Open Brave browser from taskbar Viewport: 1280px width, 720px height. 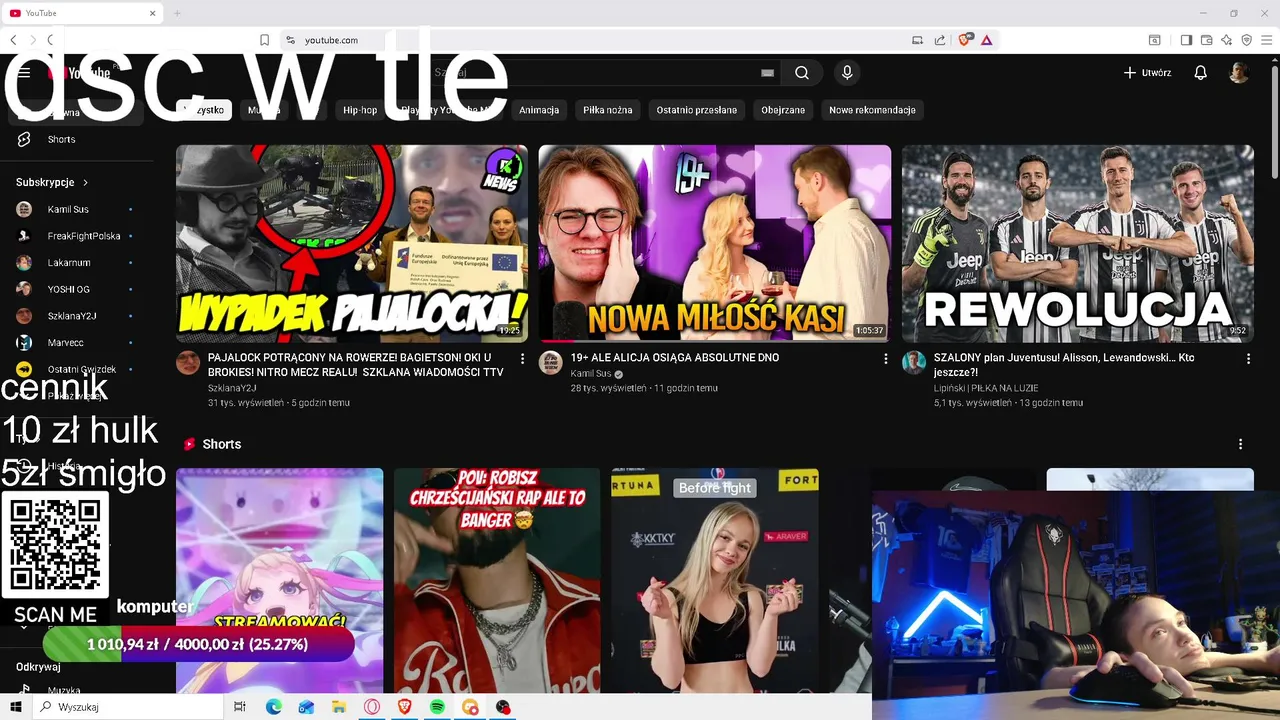[x=404, y=707]
